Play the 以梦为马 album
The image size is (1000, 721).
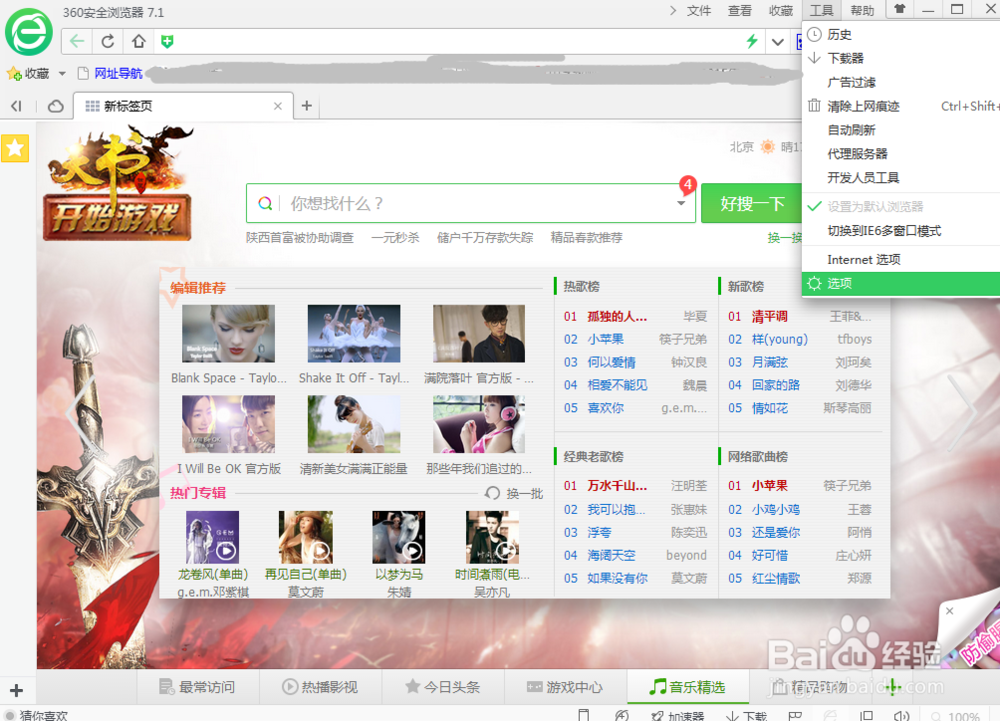point(399,537)
